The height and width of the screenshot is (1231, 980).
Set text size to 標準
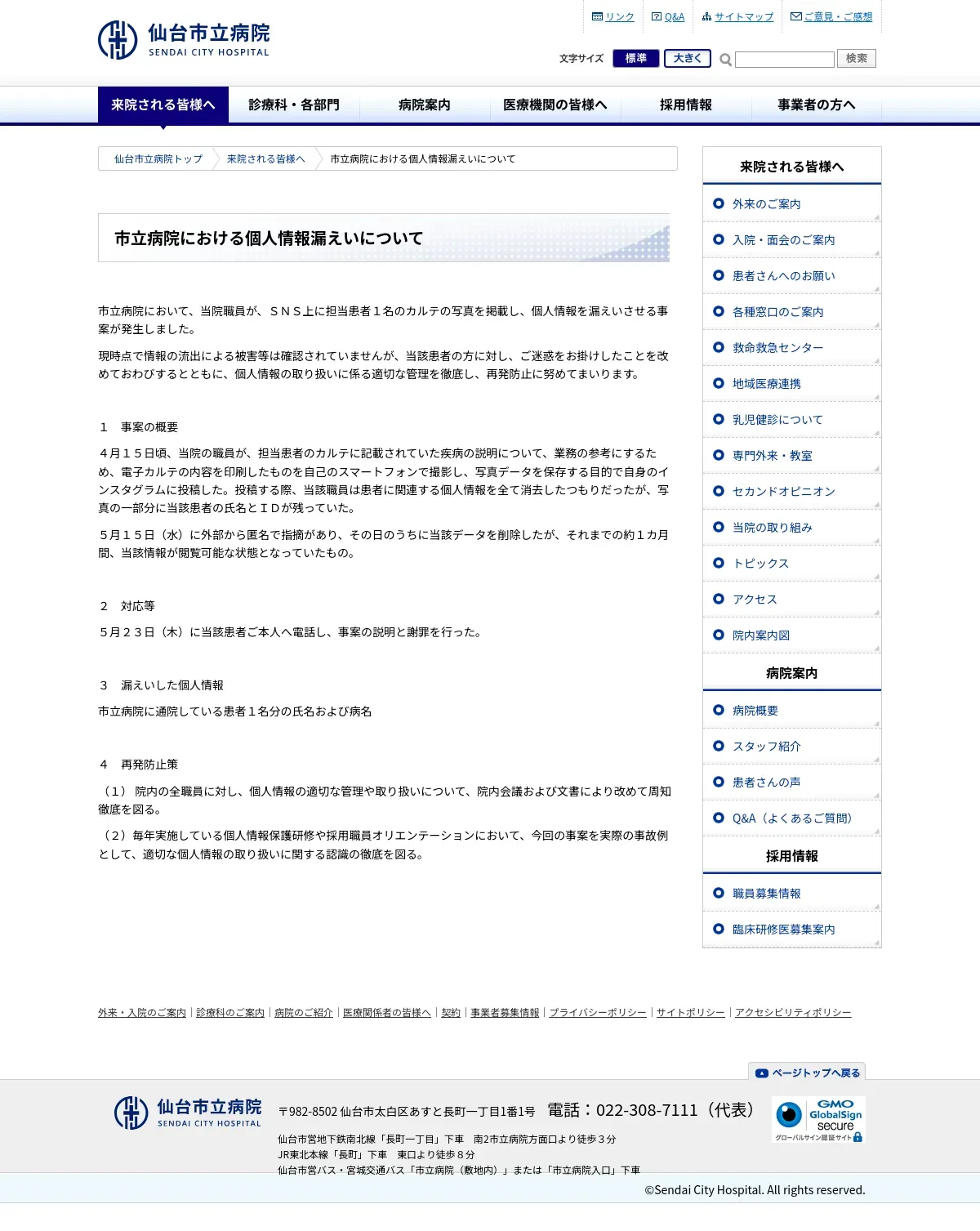[636, 59]
